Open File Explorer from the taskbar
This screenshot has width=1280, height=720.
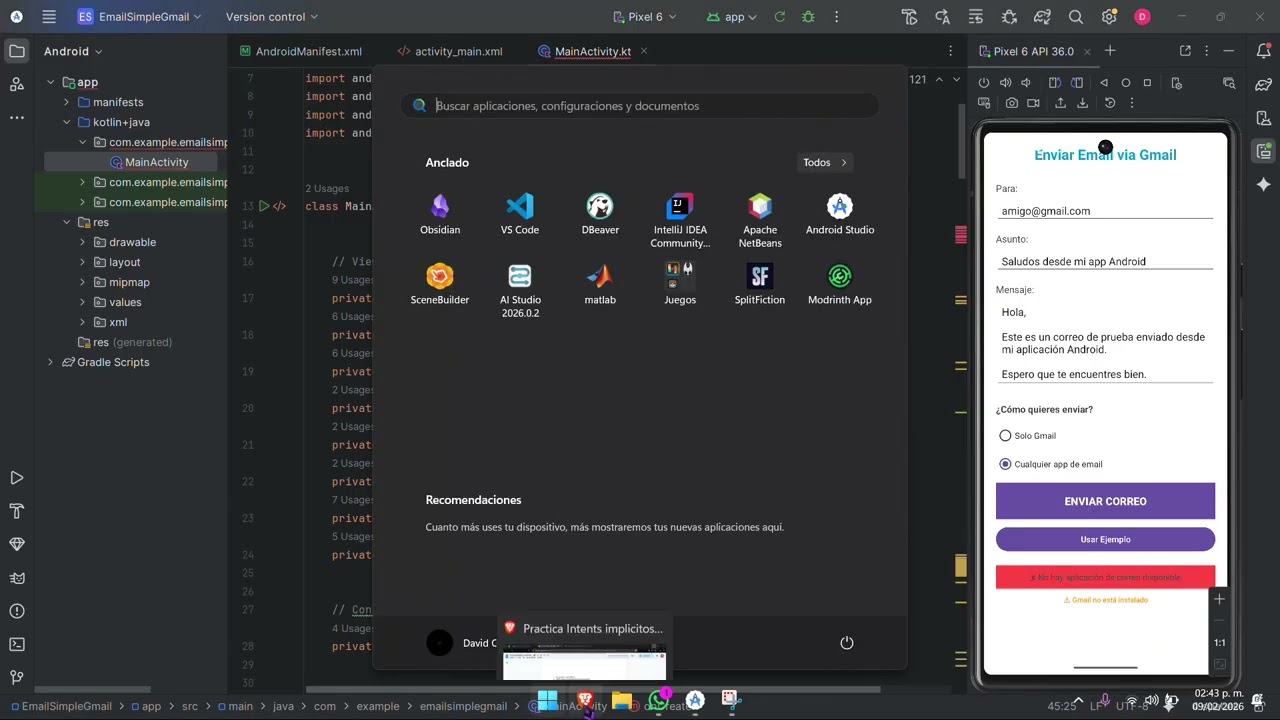tap(622, 700)
